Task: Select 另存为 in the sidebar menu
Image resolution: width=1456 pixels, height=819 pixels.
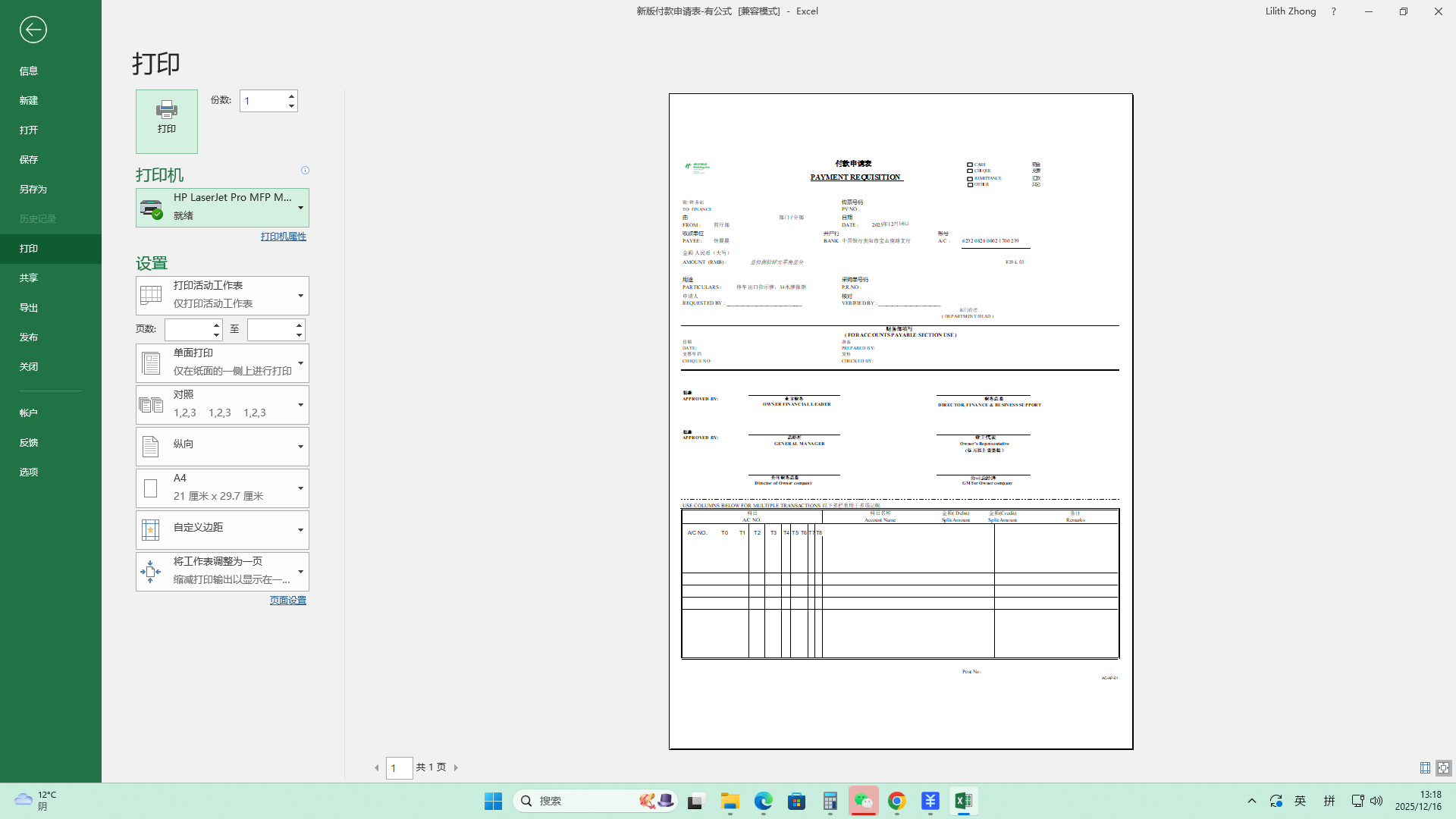Action: click(33, 190)
